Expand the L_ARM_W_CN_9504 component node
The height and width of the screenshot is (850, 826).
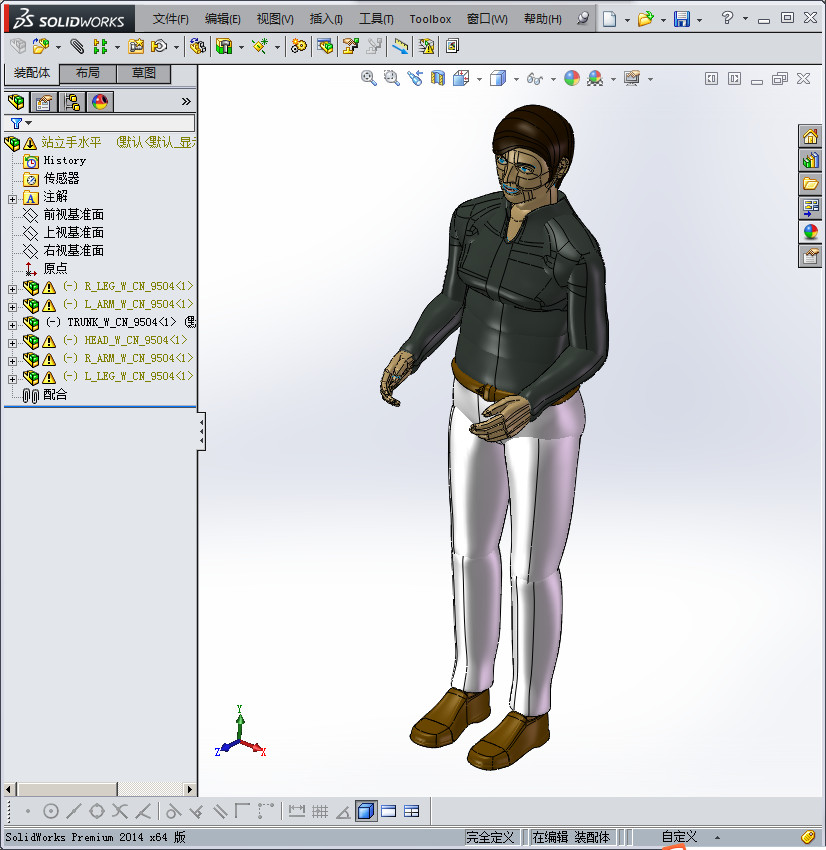pyautogui.click(x=12, y=307)
